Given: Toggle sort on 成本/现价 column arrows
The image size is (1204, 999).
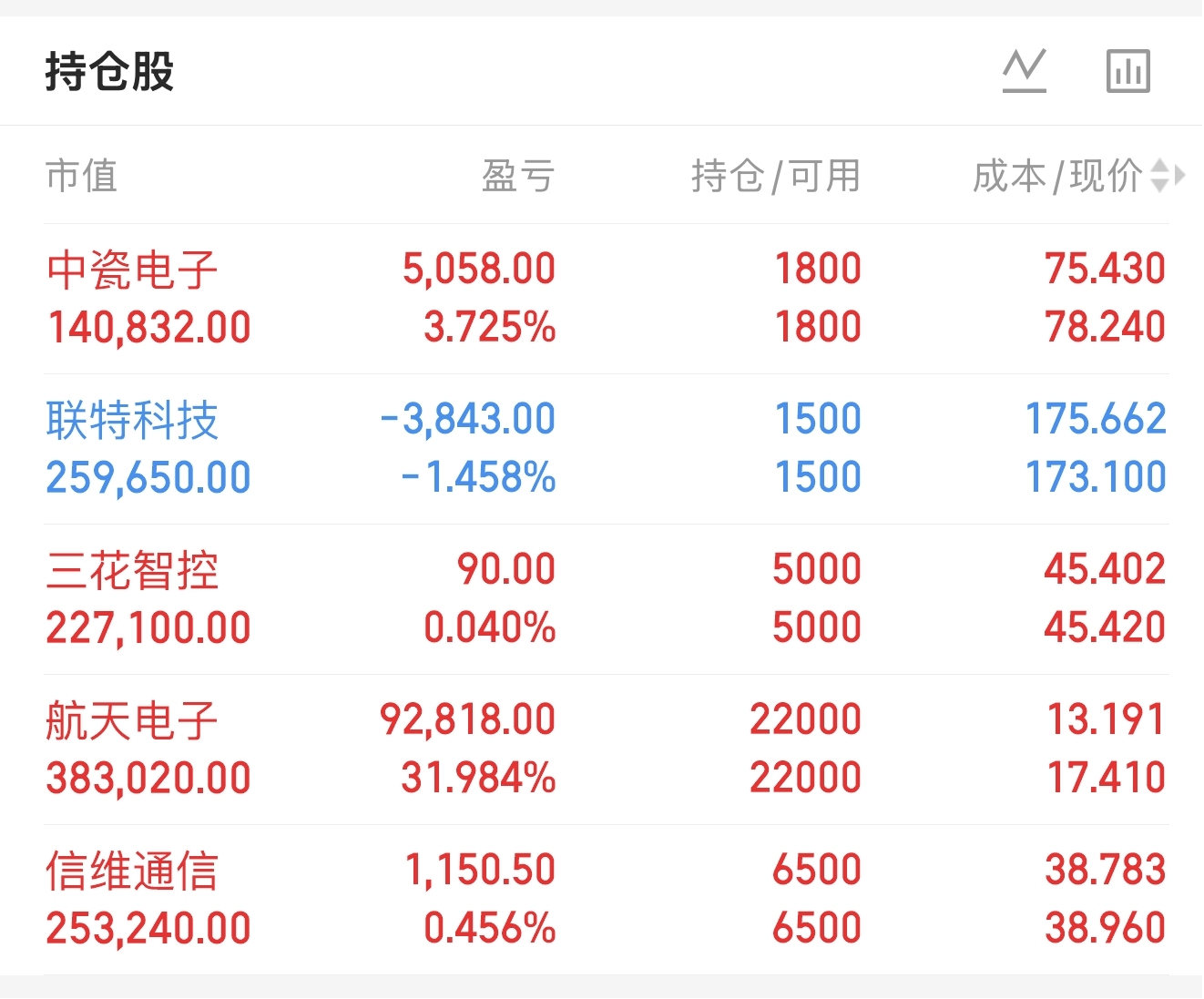Looking at the screenshot, I should [1159, 176].
